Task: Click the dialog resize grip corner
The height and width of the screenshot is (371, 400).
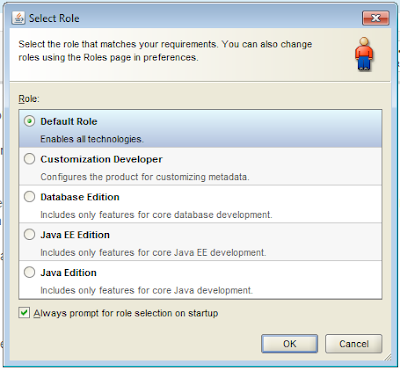Action: tap(388, 358)
